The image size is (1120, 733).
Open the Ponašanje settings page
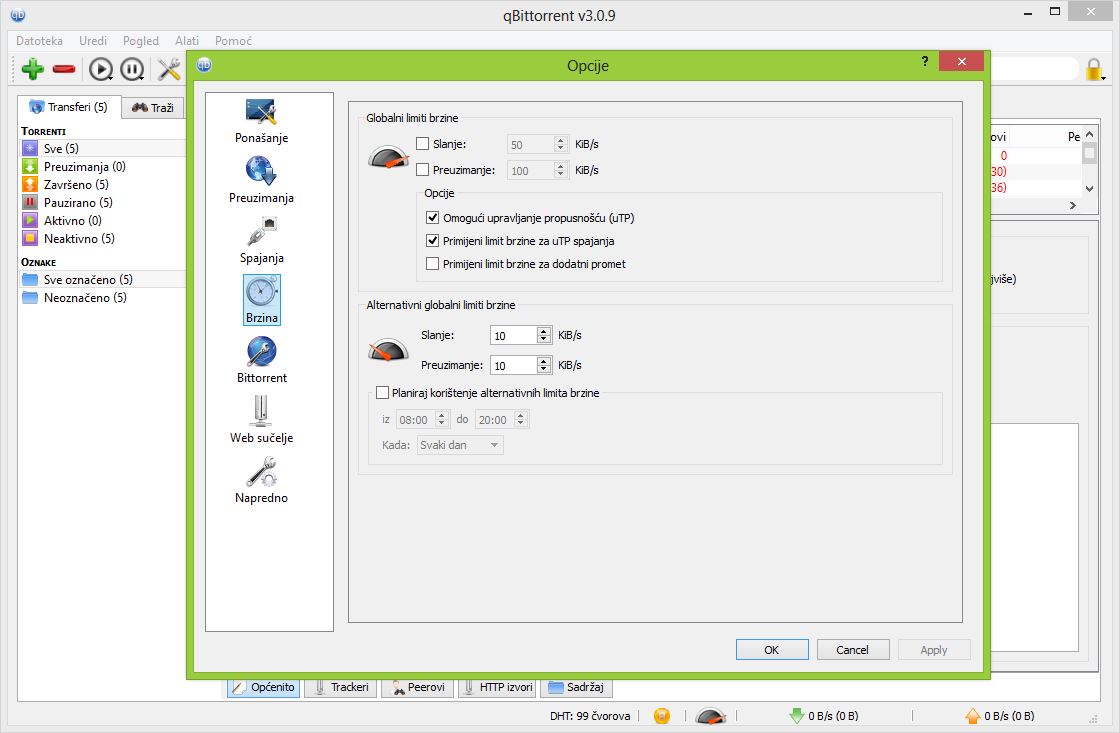261,121
